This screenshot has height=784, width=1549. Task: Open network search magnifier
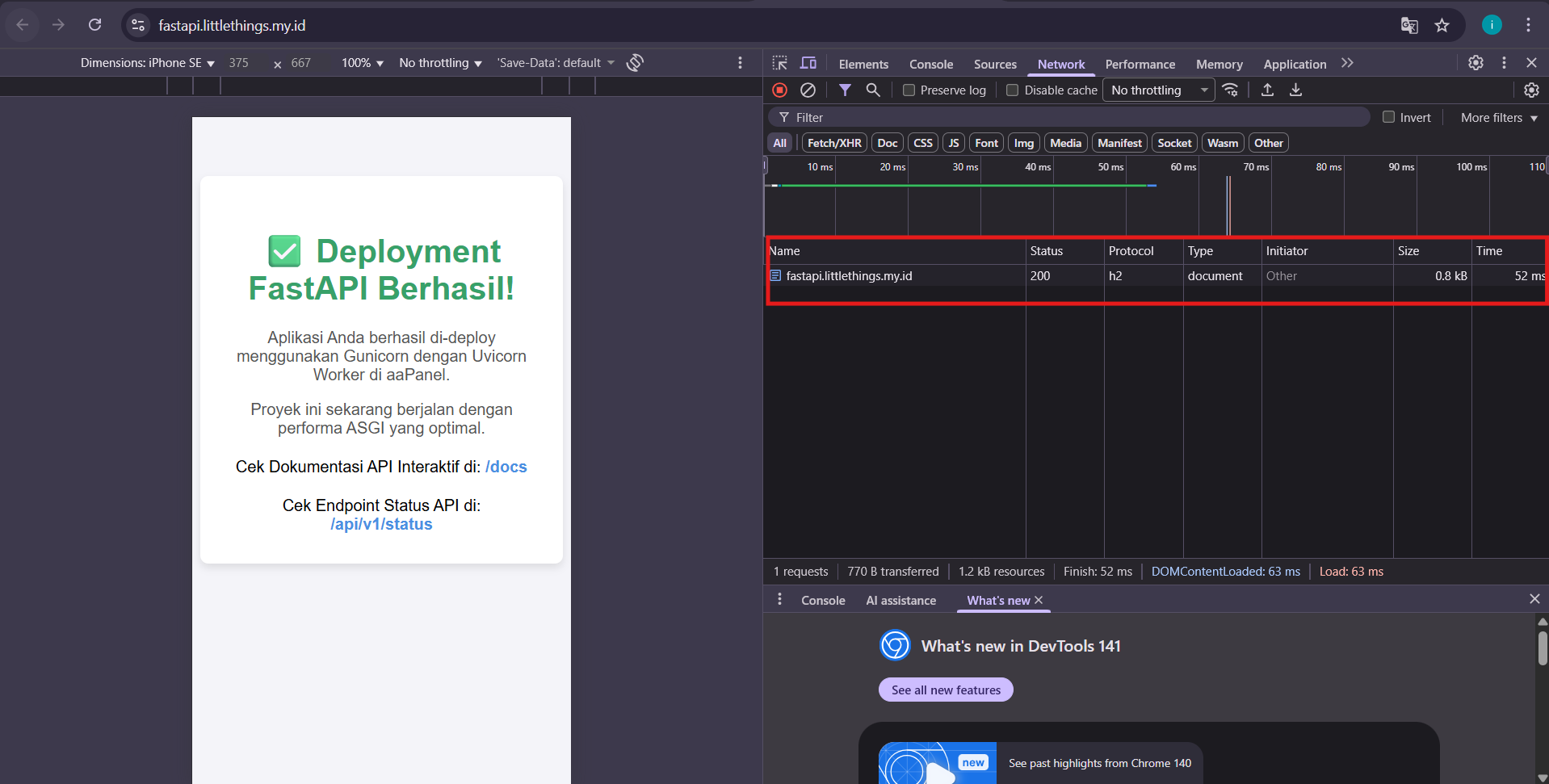click(x=873, y=90)
